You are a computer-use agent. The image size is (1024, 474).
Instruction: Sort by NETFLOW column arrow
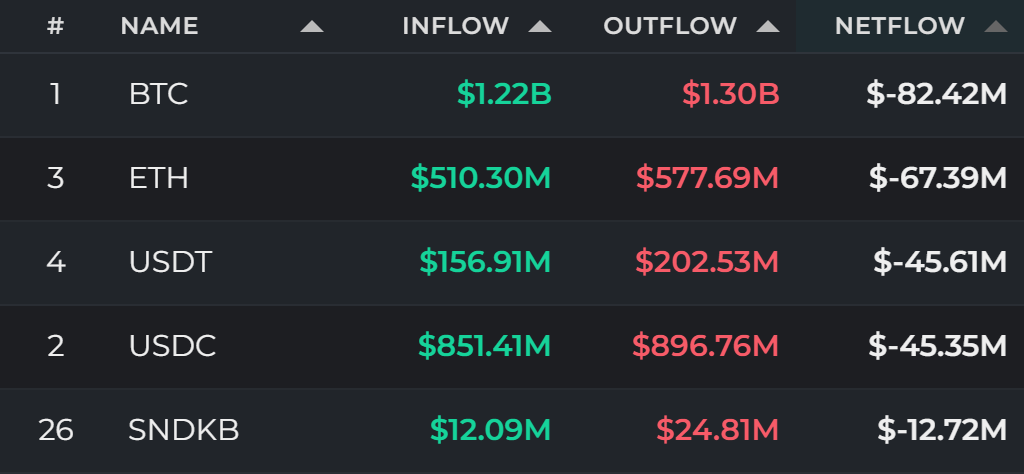pos(996,27)
